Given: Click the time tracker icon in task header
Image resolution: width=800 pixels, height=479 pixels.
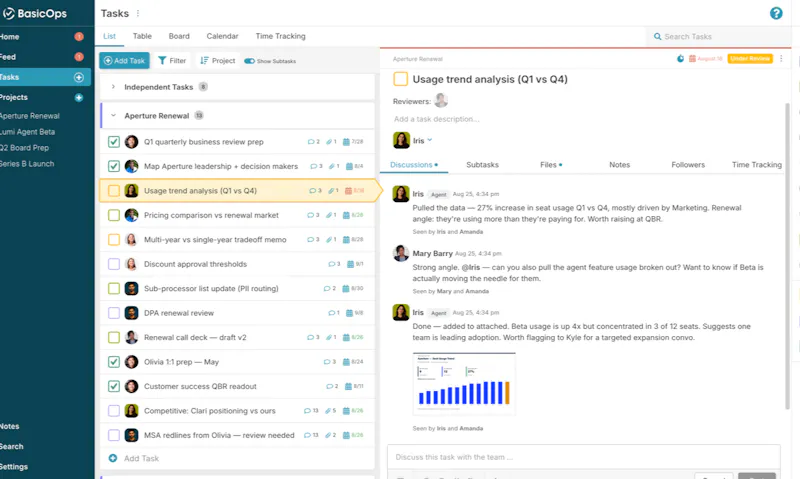Looking at the screenshot, I should tap(680, 59).
